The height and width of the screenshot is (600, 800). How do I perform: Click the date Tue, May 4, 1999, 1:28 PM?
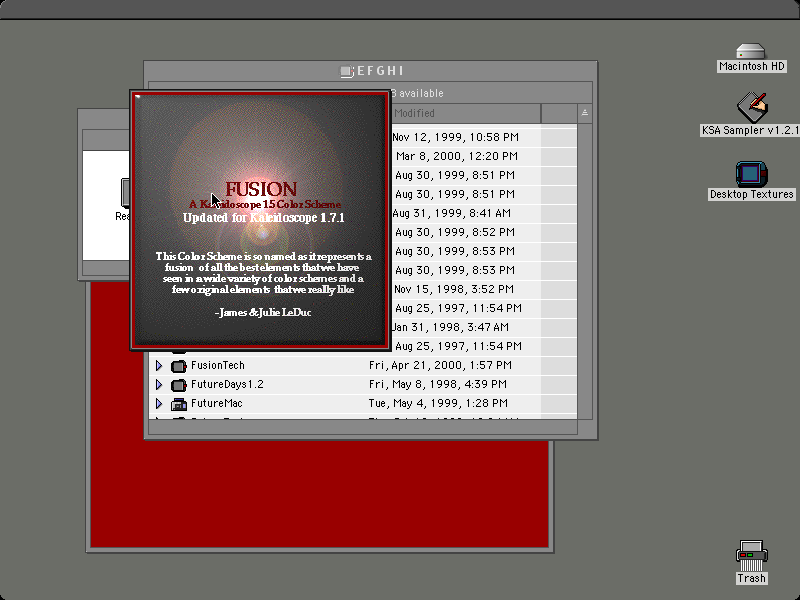tap(438, 404)
